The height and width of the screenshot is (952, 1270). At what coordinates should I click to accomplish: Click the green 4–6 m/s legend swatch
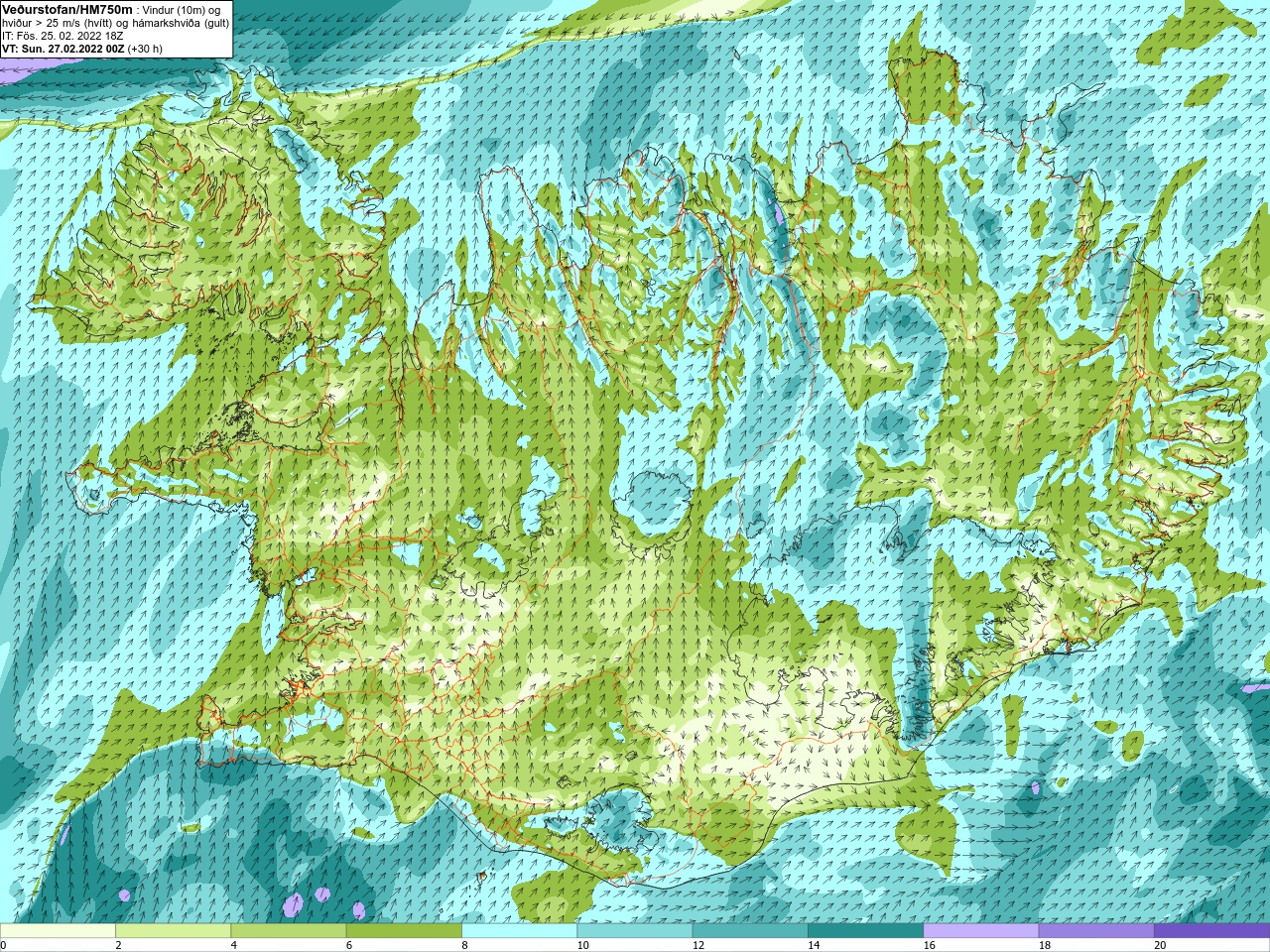pos(288,931)
